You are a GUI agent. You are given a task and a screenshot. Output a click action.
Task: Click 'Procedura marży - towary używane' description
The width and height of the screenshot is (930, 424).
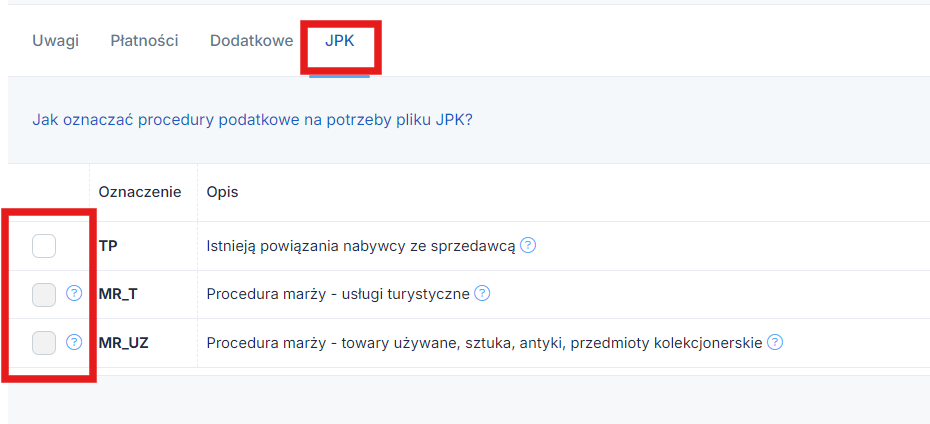(484, 343)
